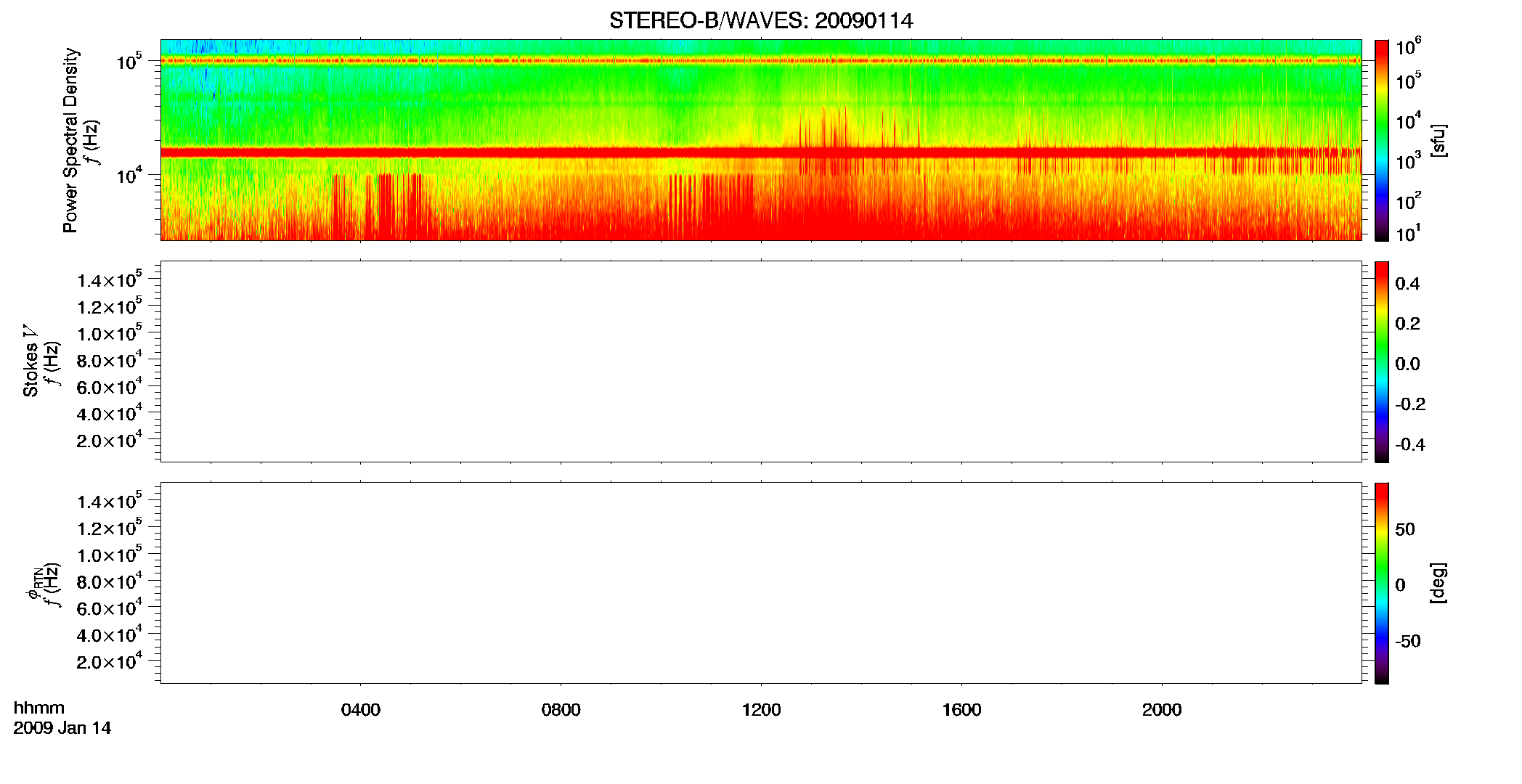
Task: Click inside the empty Stokes V panel
Action: coord(761,362)
